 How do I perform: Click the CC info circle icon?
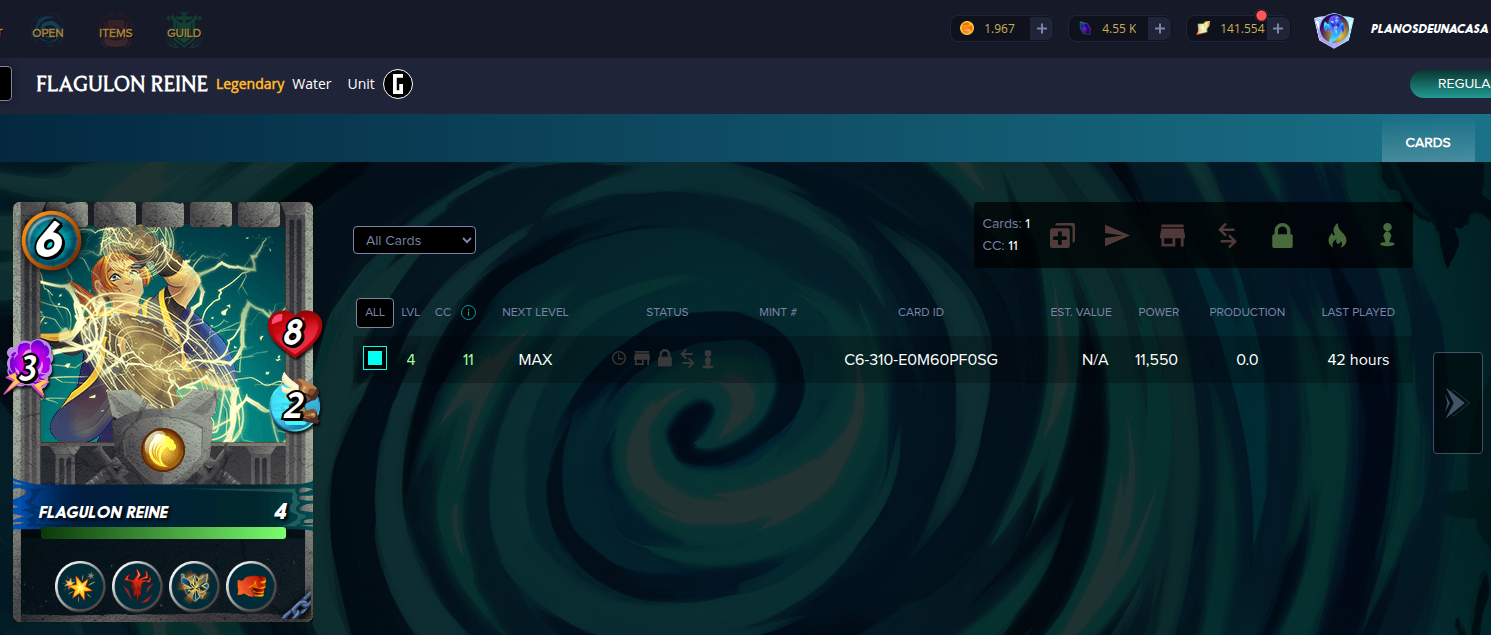468,312
